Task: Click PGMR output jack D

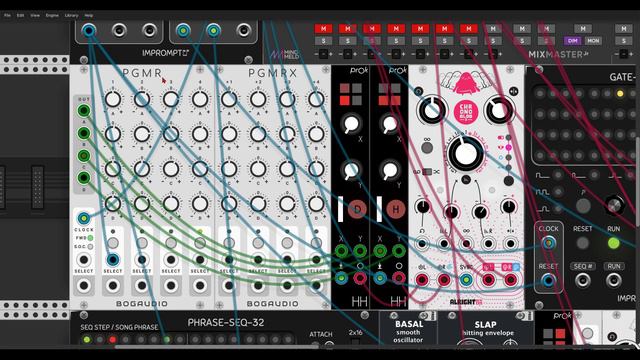Action: pos(84,178)
